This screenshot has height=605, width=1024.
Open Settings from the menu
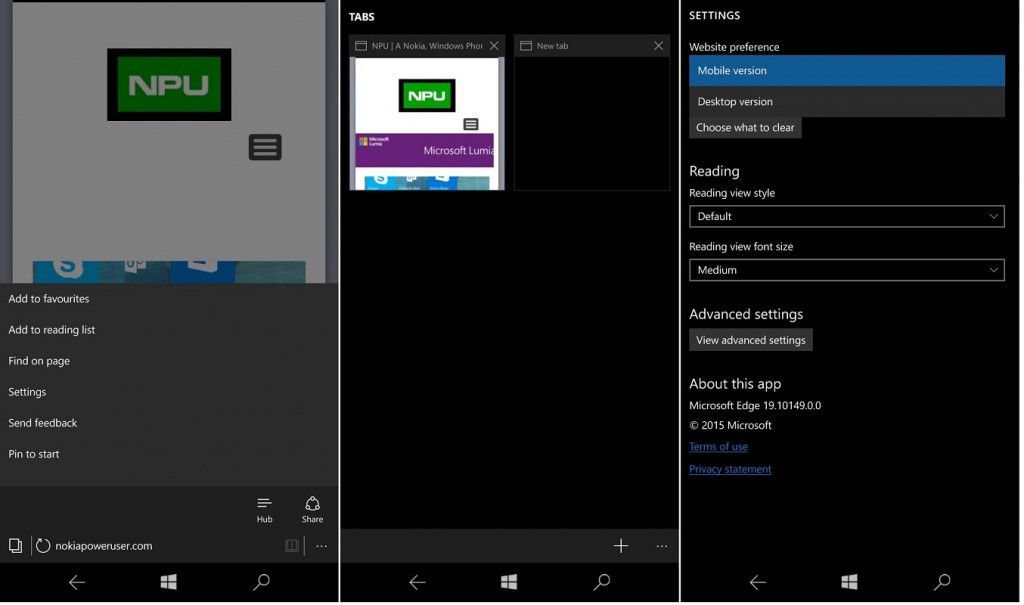pyautogui.click(x=27, y=392)
